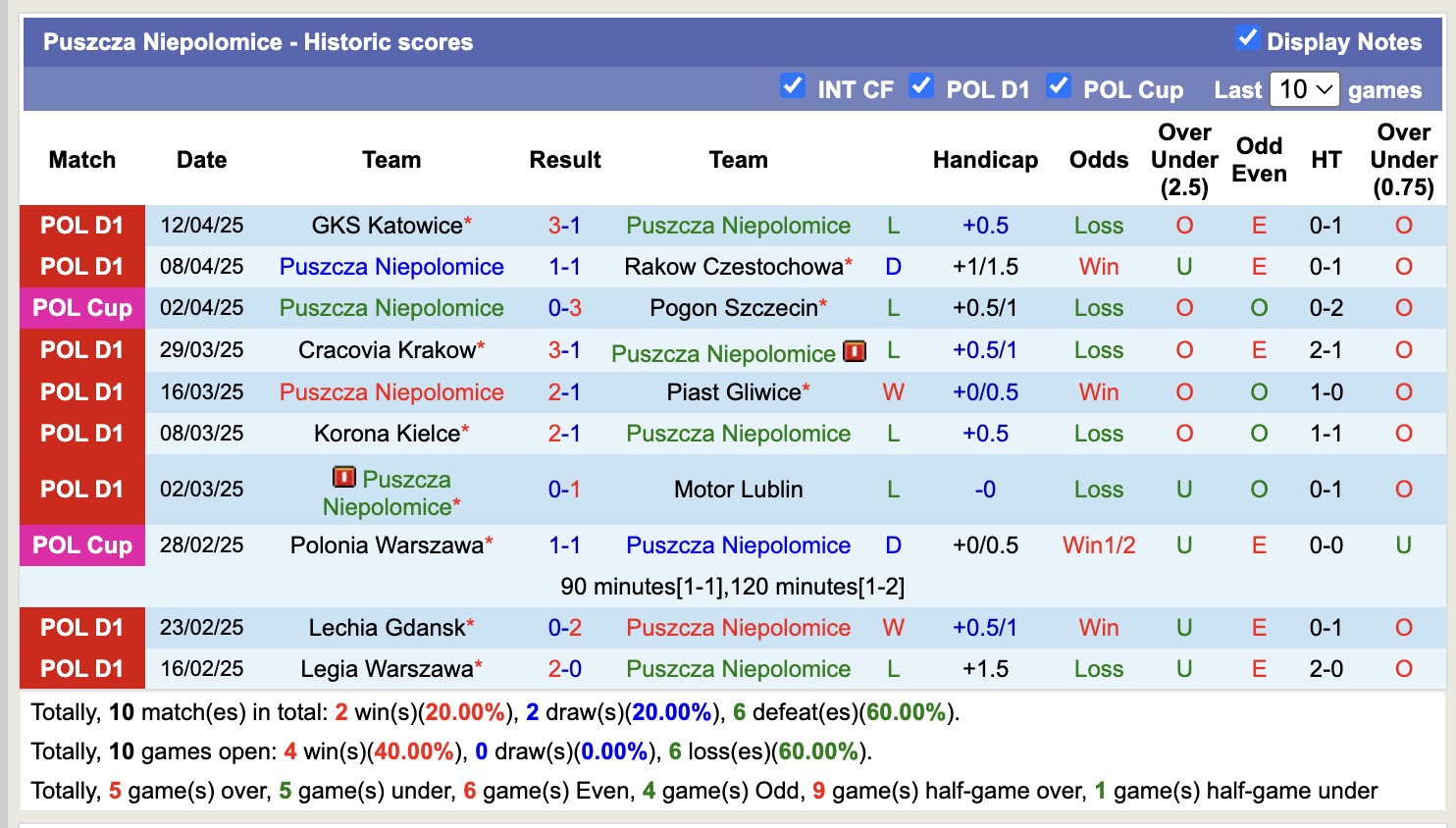The width and height of the screenshot is (1456, 828).
Task: Disable the INT CF filter checkbox
Action: point(792,86)
